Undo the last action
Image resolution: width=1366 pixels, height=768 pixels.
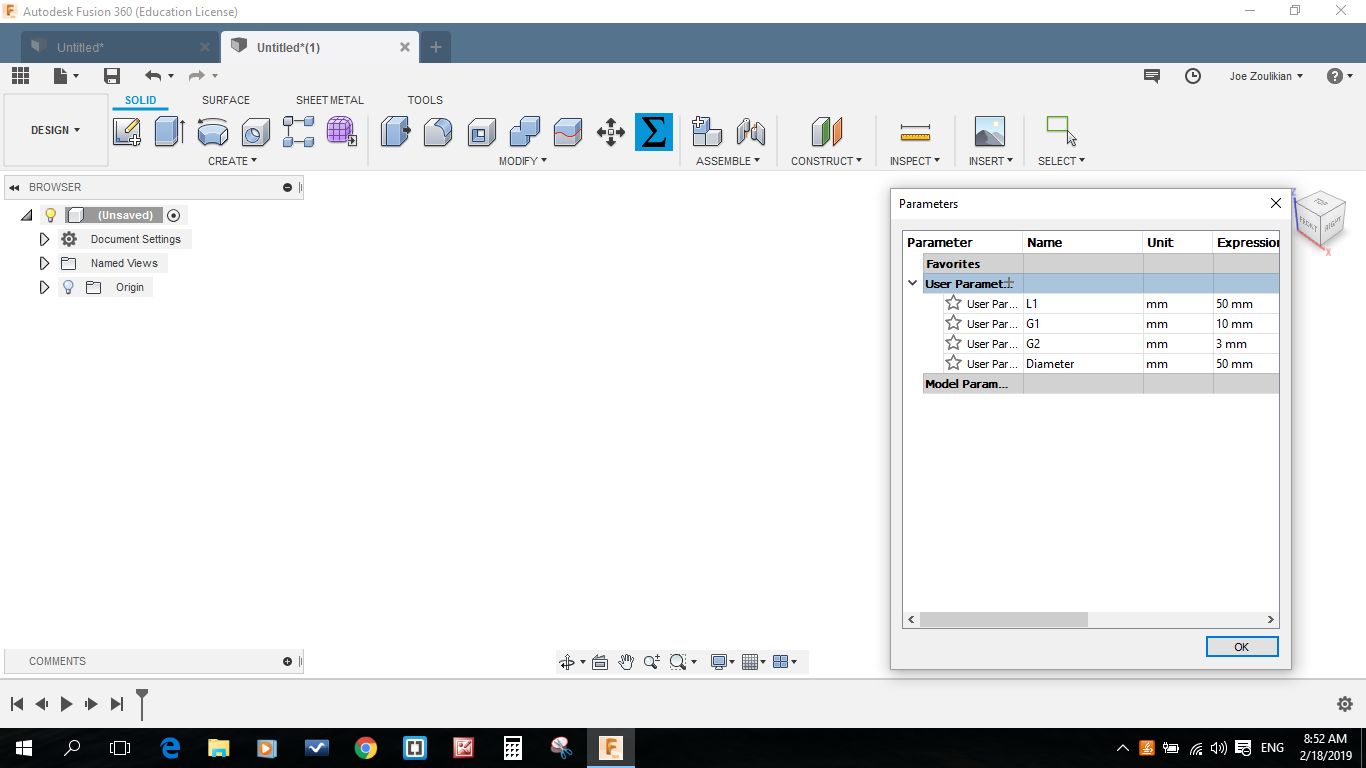(153, 76)
